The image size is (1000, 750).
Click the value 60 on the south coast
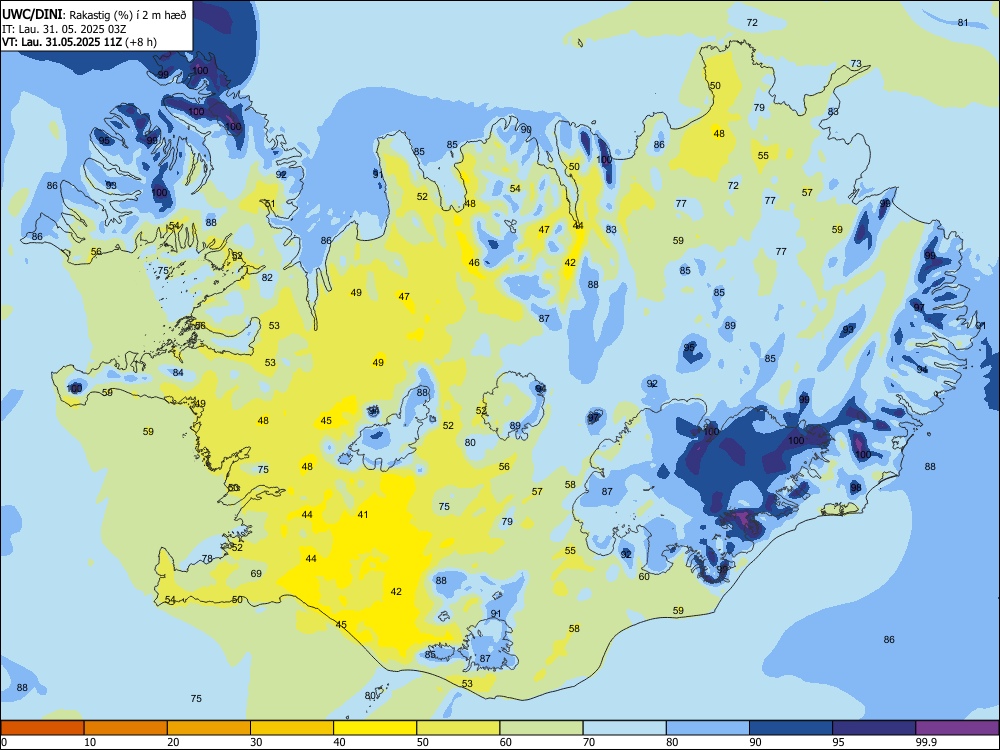coord(644,577)
